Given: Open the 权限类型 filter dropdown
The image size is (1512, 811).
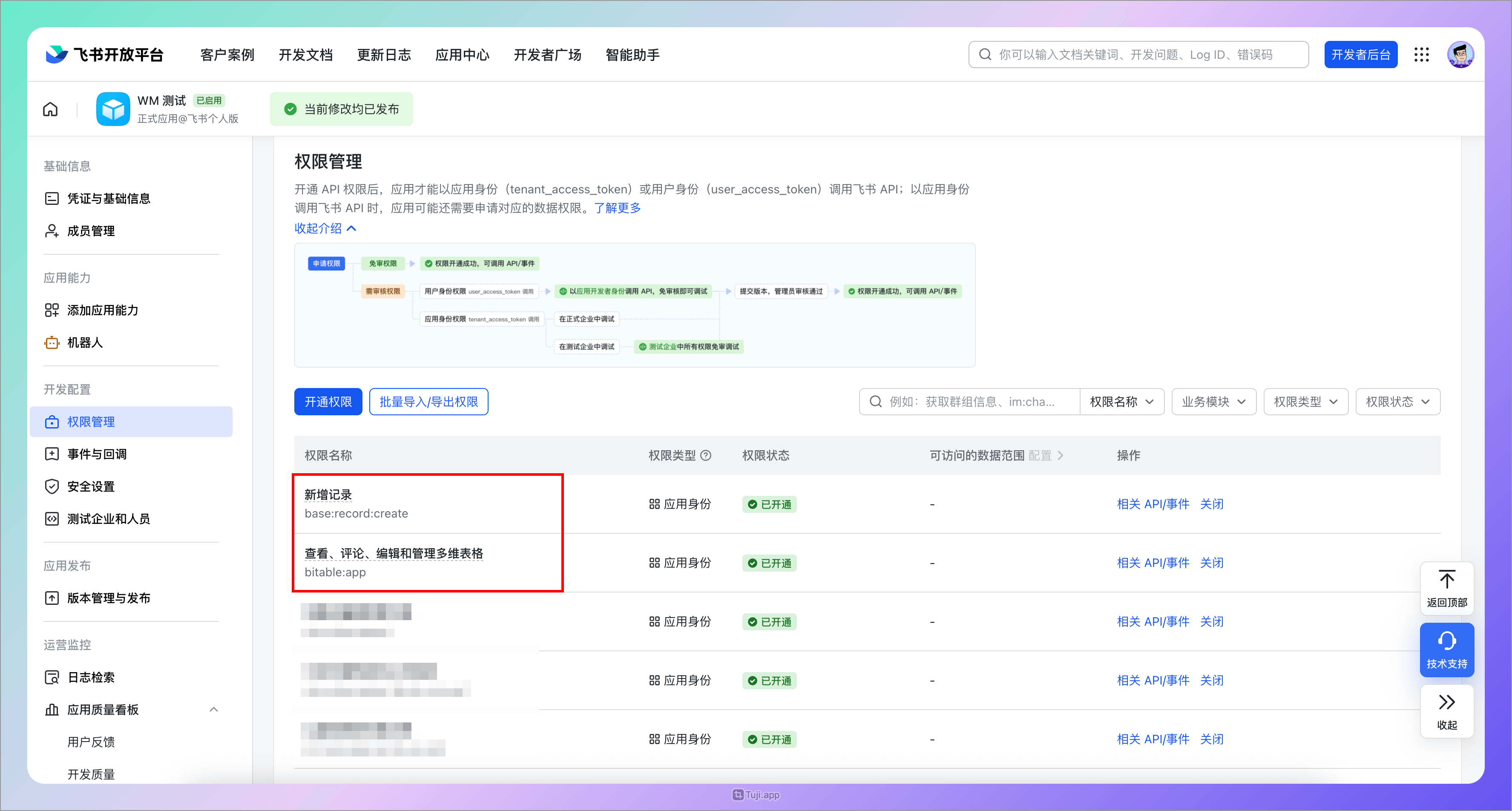Looking at the screenshot, I should tap(1305, 401).
